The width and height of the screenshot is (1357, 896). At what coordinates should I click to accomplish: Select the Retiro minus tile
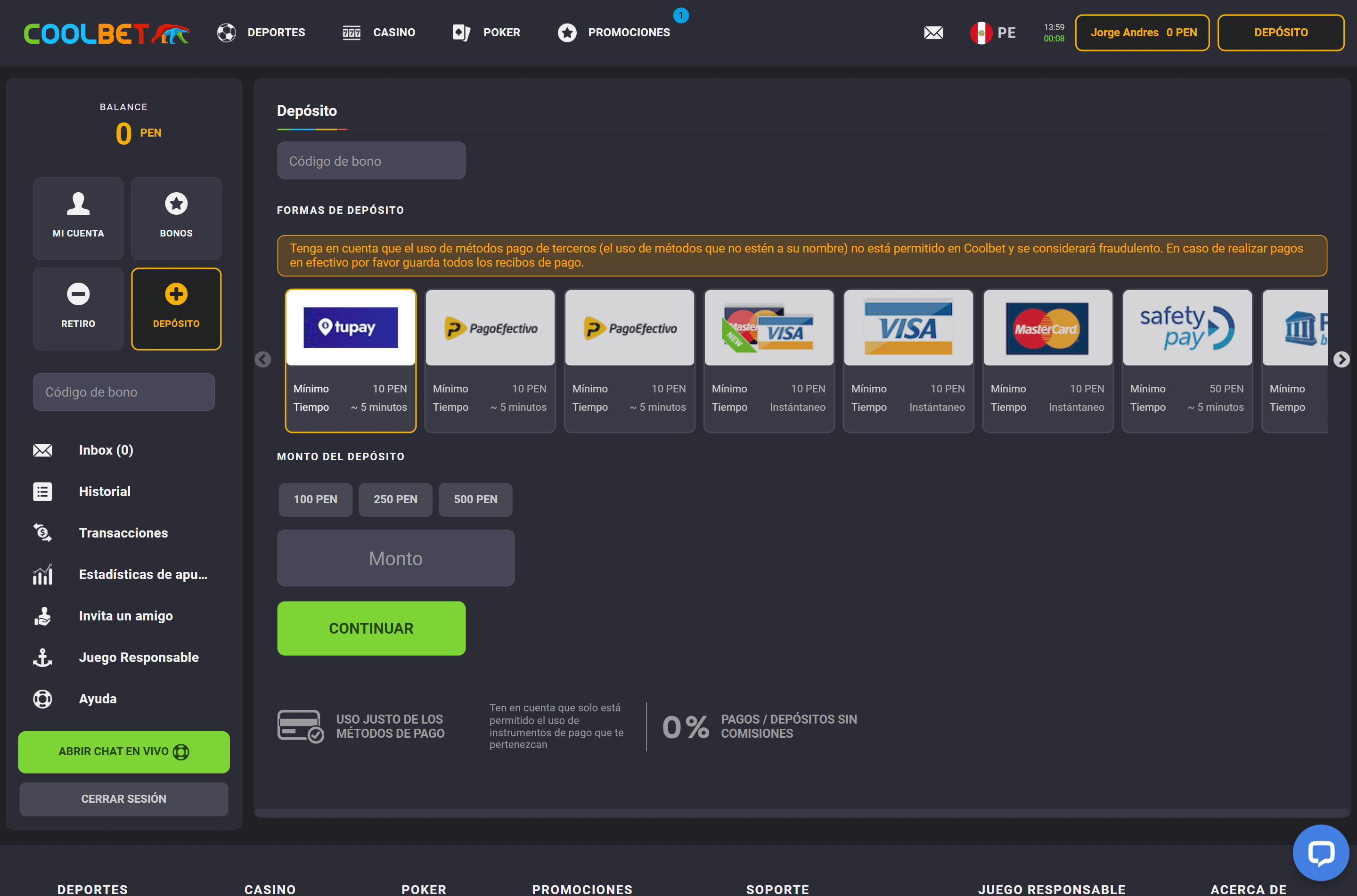pyautogui.click(x=78, y=309)
